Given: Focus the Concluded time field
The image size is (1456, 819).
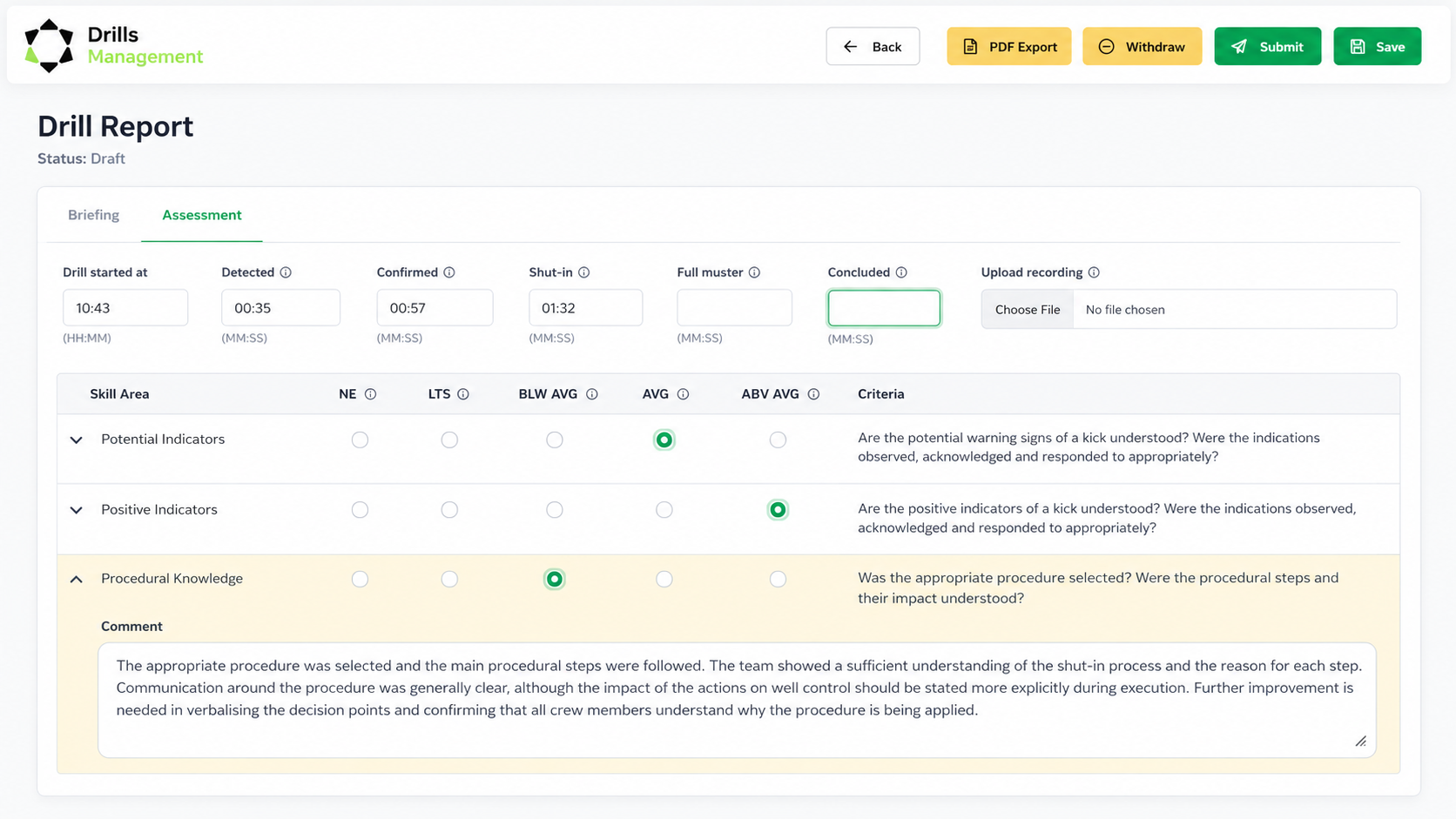Looking at the screenshot, I should point(884,308).
